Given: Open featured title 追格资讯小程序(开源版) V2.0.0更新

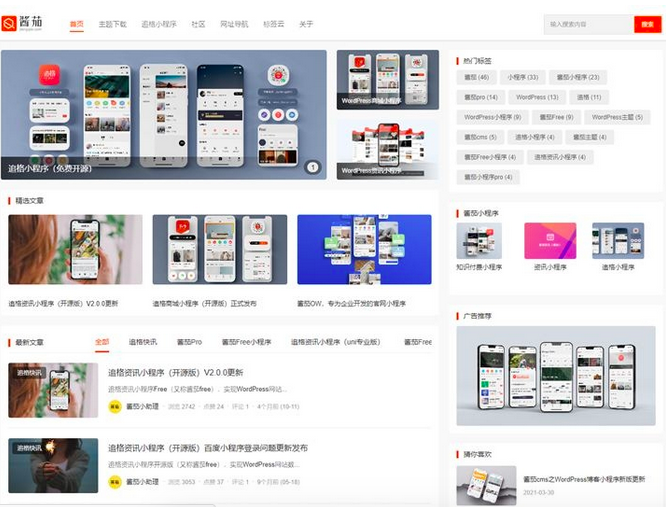Looking at the screenshot, I should click(63, 304).
